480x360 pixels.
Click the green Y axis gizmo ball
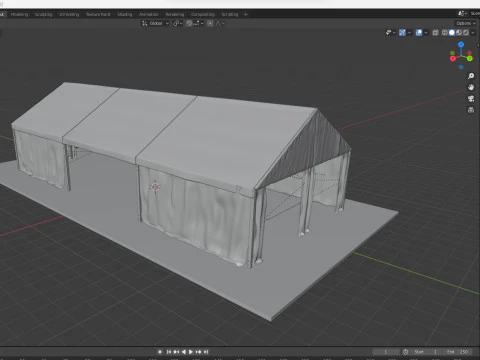pyautogui.click(x=470, y=58)
